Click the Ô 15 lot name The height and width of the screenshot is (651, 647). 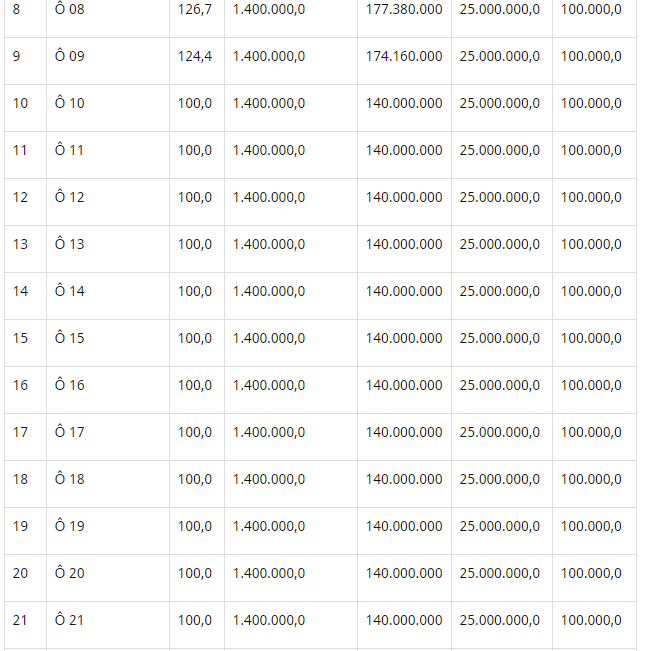[69, 337]
